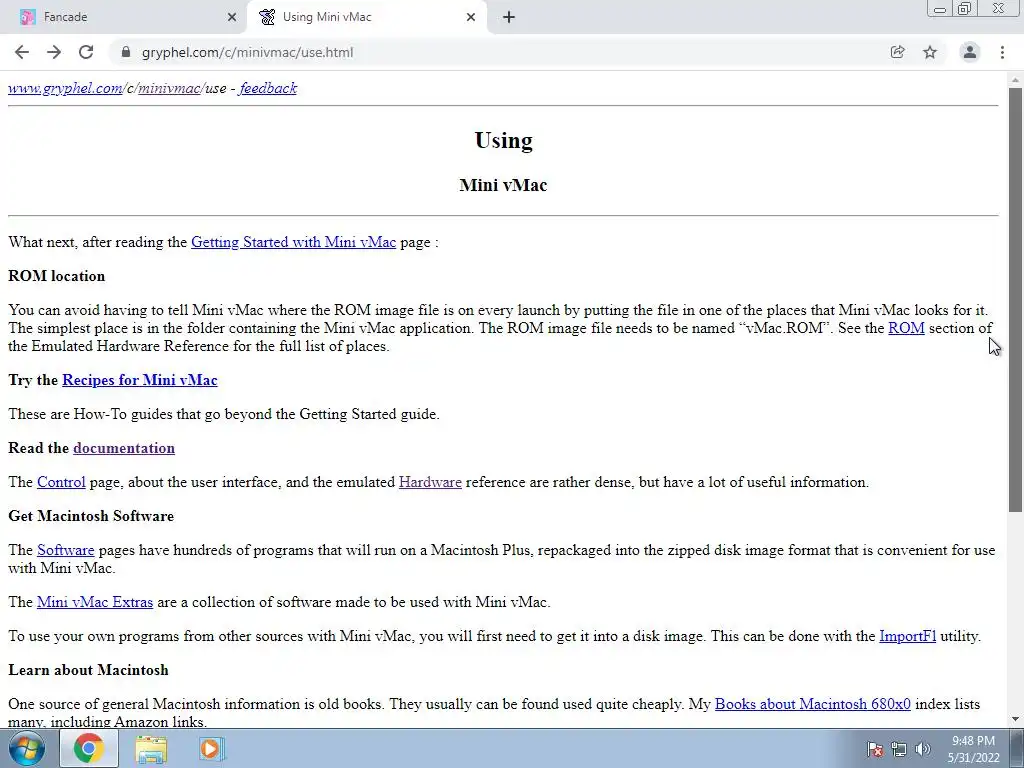Click the padlock site info icon
Viewport: 1024px width, 768px height.
(127, 52)
